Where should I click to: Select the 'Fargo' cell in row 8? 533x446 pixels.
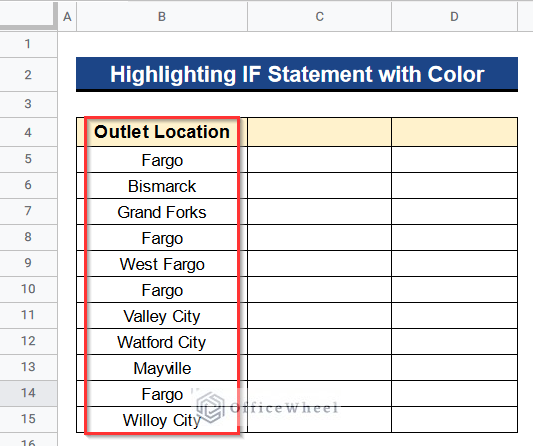click(162, 238)
